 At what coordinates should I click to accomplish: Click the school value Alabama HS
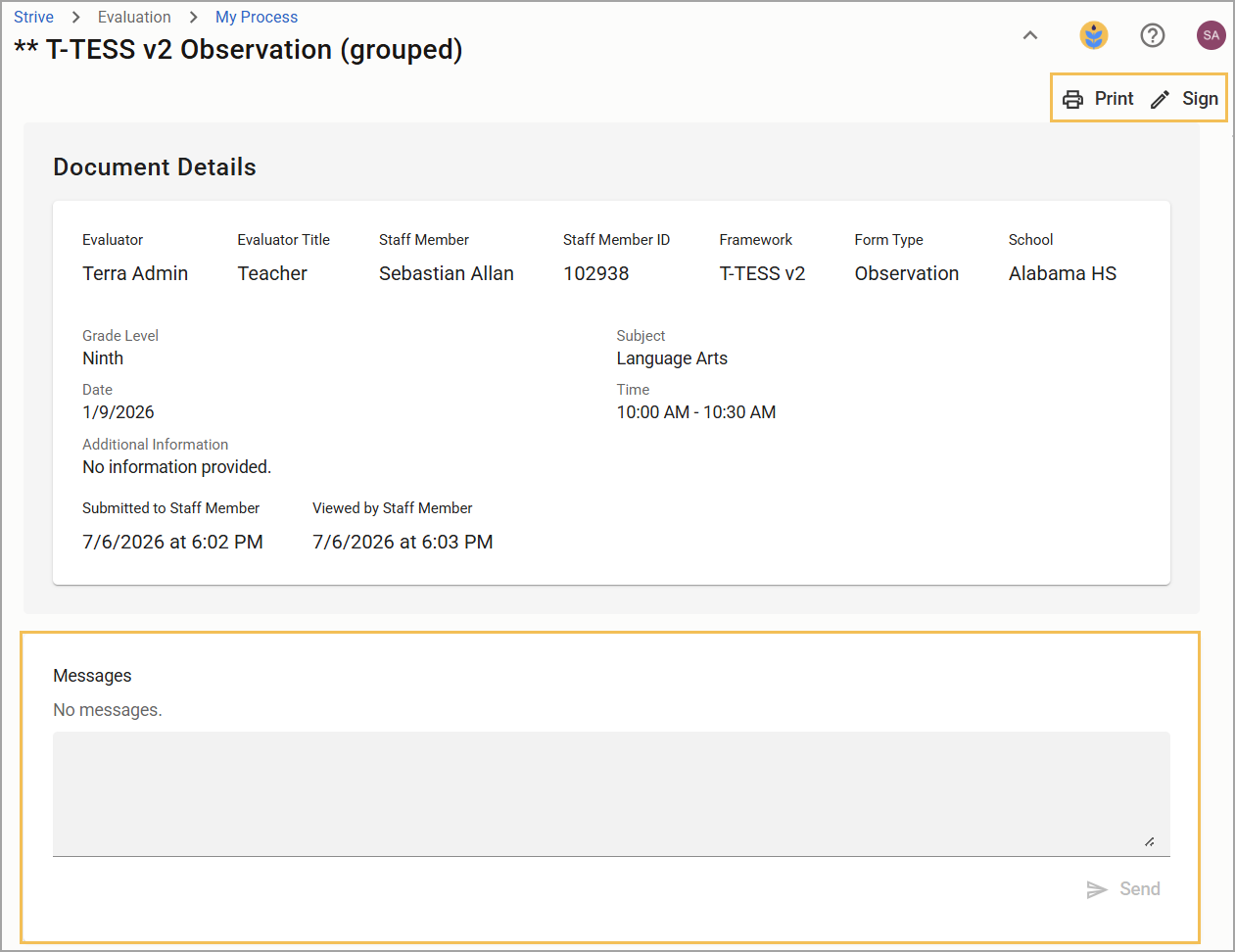[1063, 273]
